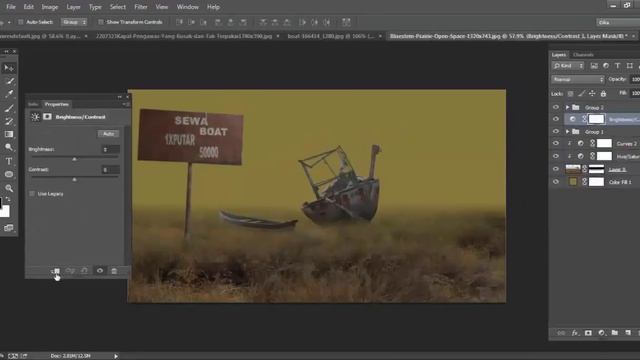Collapse the toolbox with double arrows

coord(6,51)
